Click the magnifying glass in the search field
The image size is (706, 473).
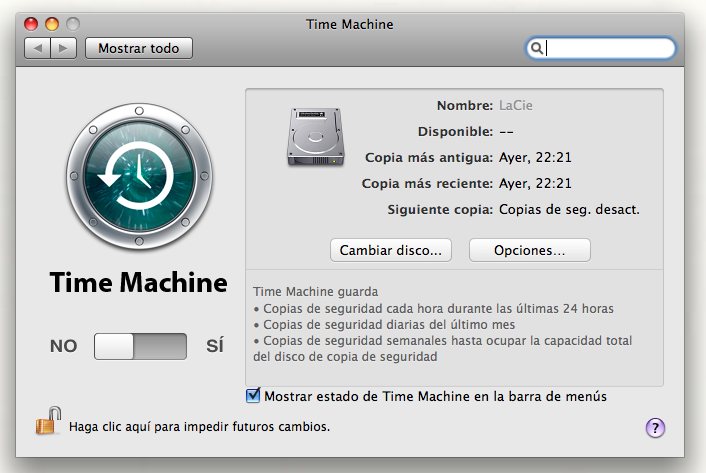coord(536,48)
